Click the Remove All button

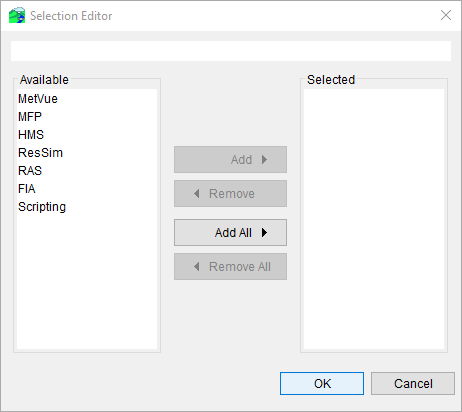(x=230, y=267)
